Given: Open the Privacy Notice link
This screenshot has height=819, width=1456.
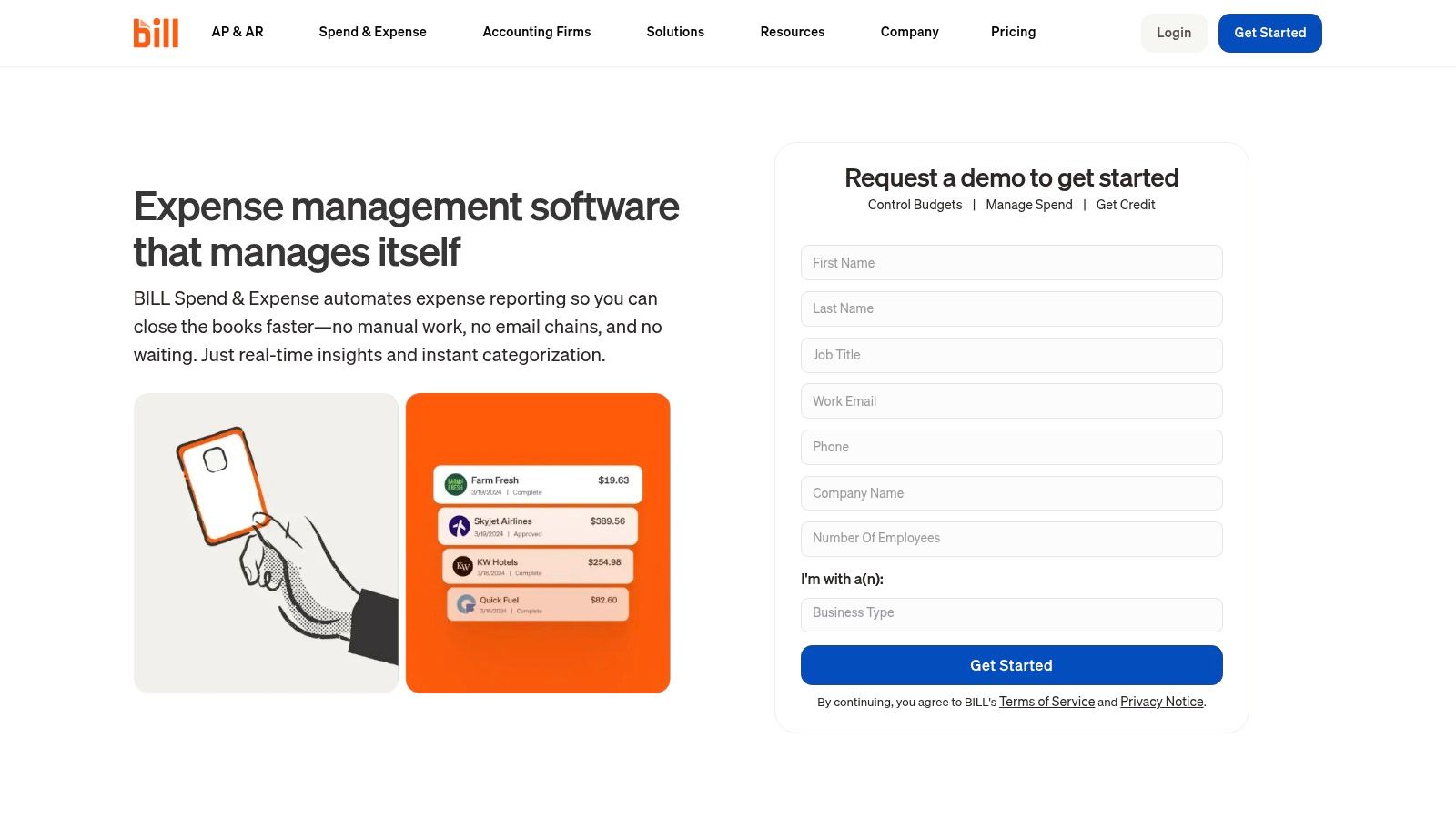Looking at the screenshot, I should click(1162, 702).
